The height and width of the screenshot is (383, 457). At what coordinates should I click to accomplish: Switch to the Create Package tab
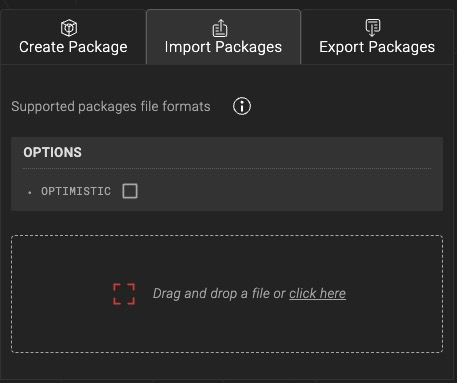pyautogui.click(x=73, y=37)
